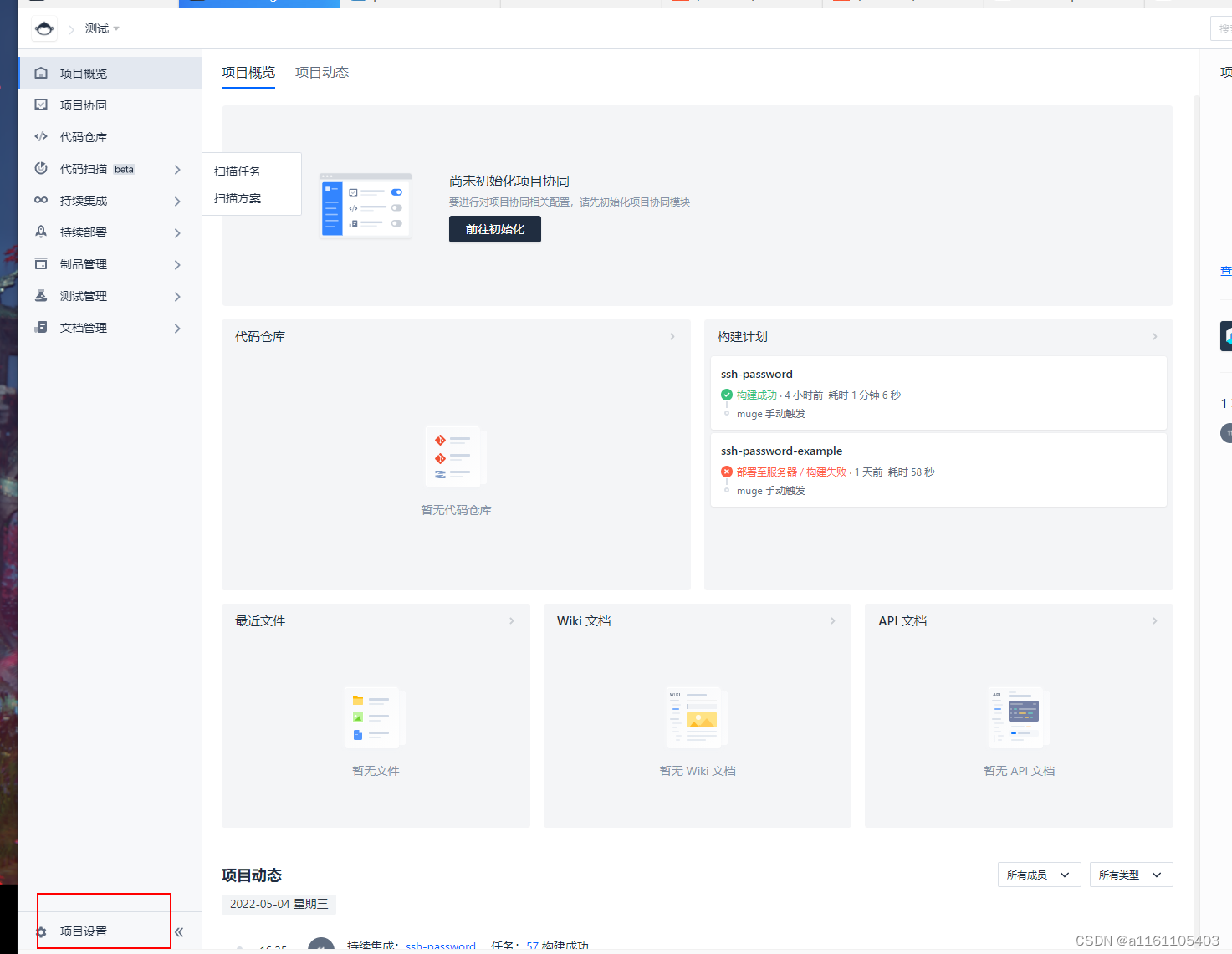Open 代码仓库 card via its arrow
The width and height of the screenshot is (1232, 954).
(x=672, y=336)
